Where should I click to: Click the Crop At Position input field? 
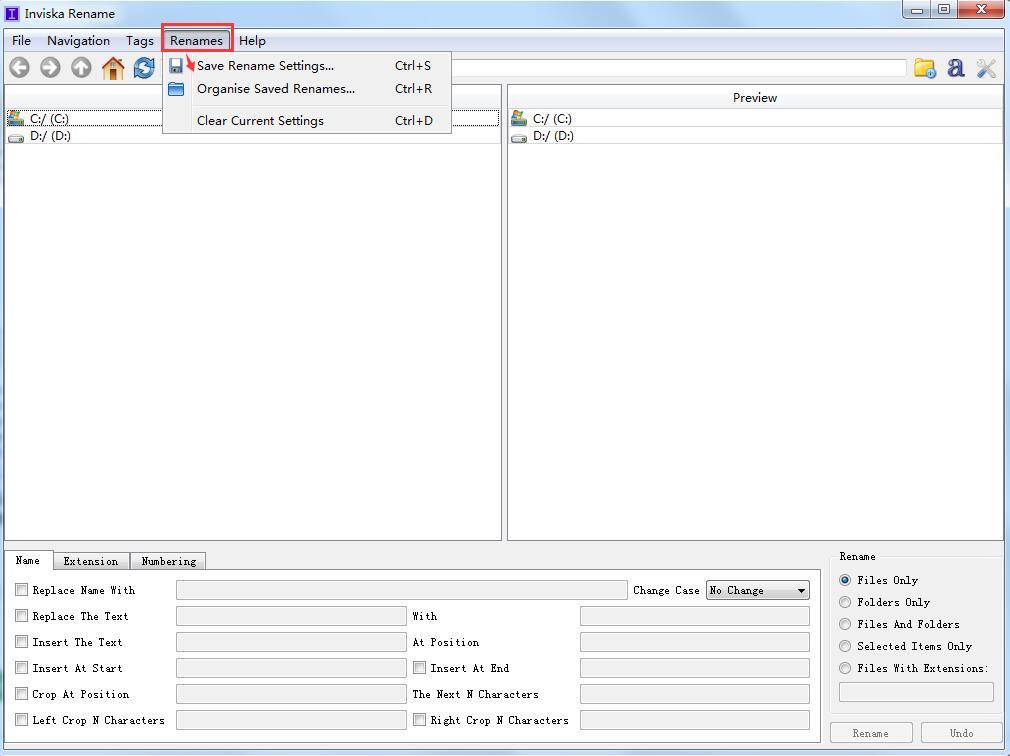(x=291, y=694)
